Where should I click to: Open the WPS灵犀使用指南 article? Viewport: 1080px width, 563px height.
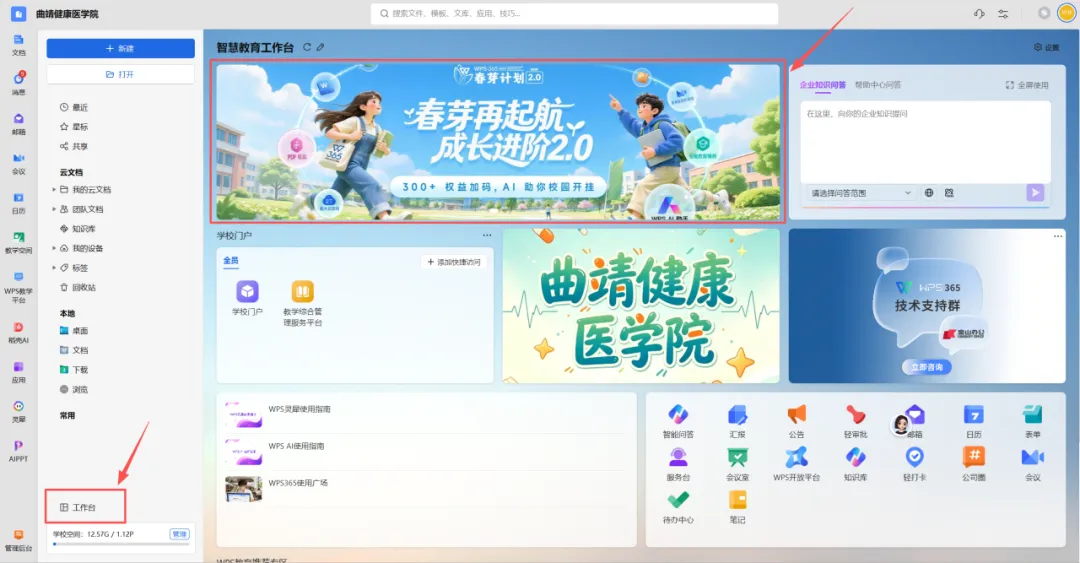[x=299, y=409]
